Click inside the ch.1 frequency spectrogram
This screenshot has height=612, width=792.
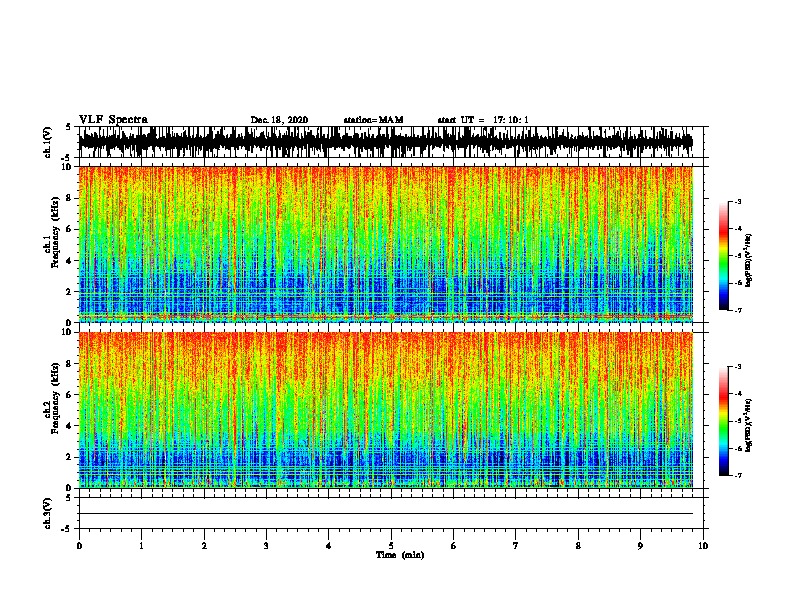(385, 244)
